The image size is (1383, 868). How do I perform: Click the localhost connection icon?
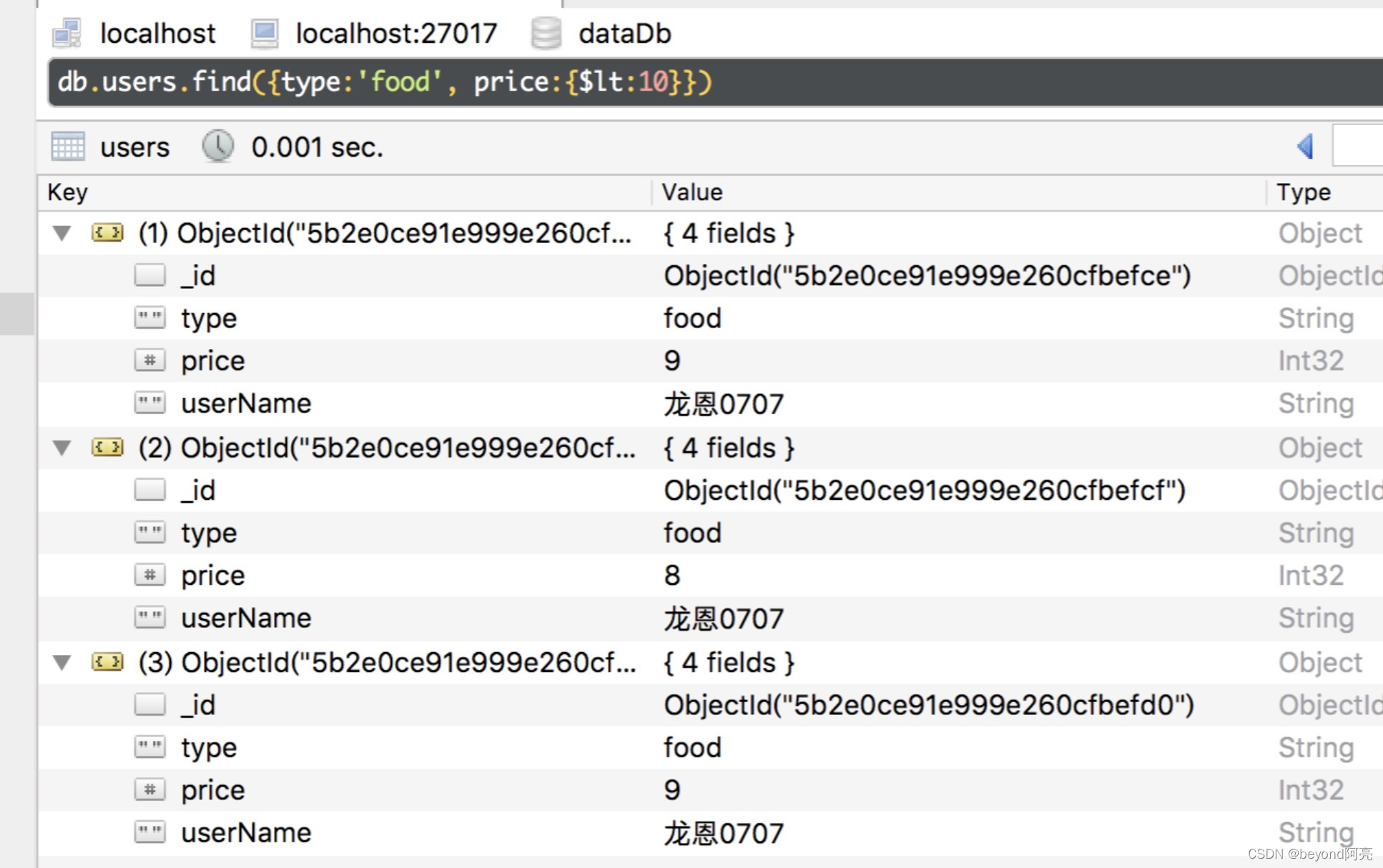(67, 33)
